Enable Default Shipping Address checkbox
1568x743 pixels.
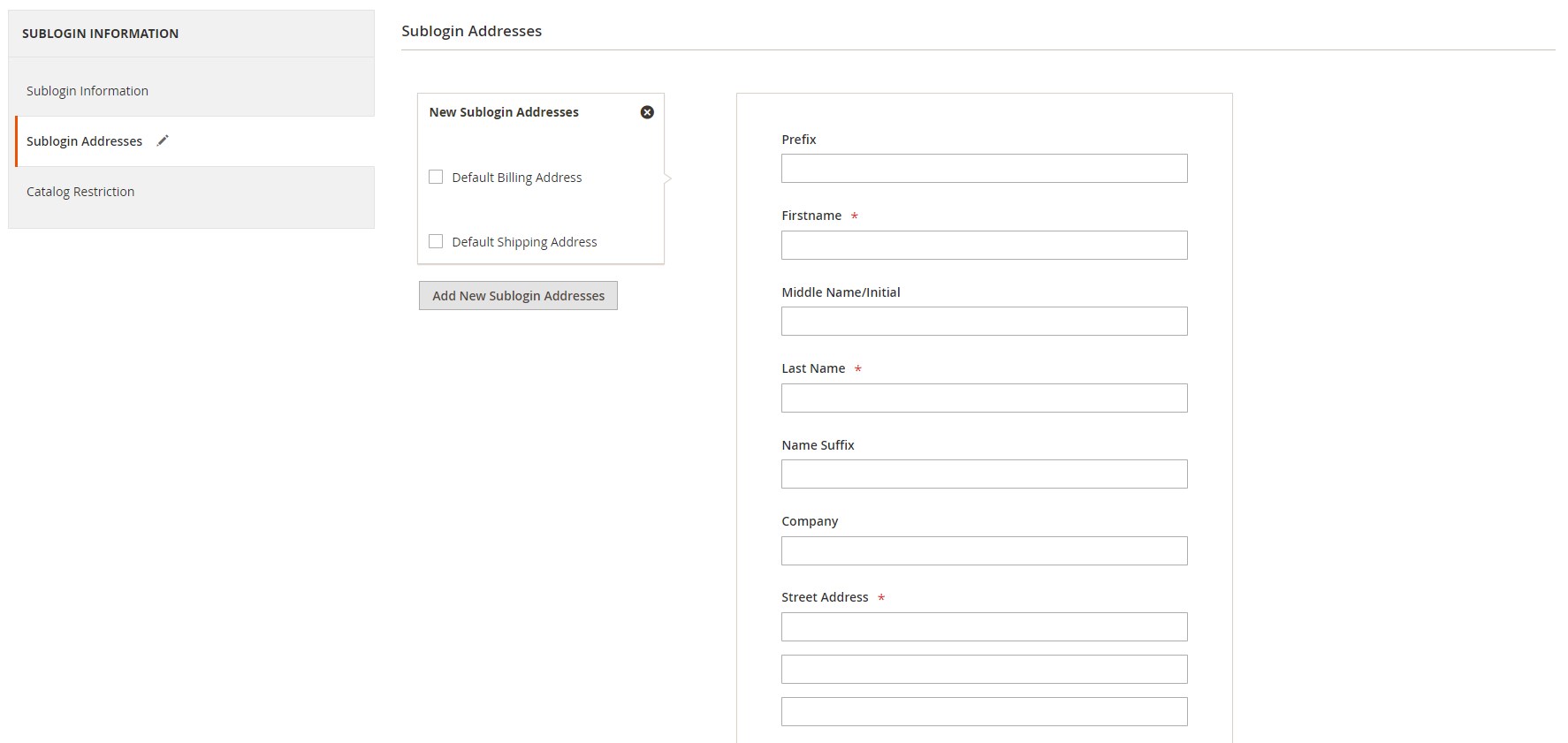pos(436,241)
